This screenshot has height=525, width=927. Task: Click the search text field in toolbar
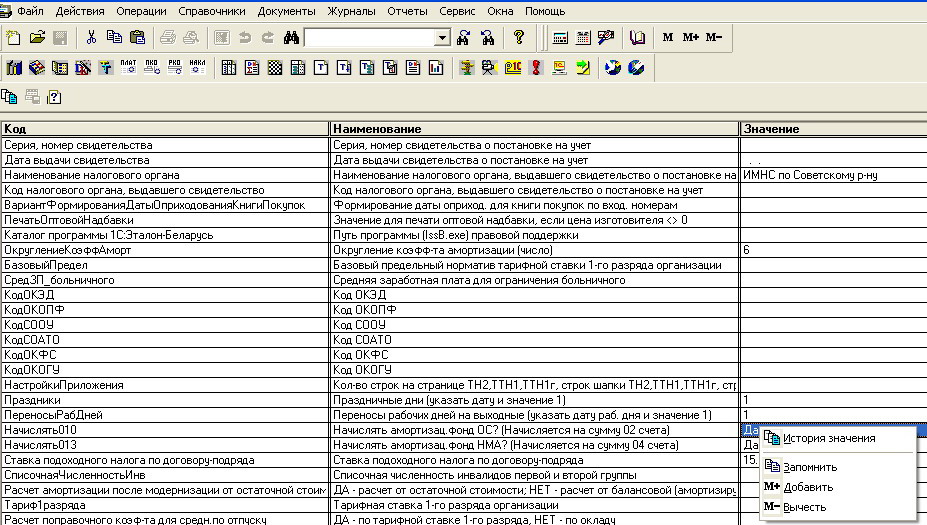[x=370, y=38]
